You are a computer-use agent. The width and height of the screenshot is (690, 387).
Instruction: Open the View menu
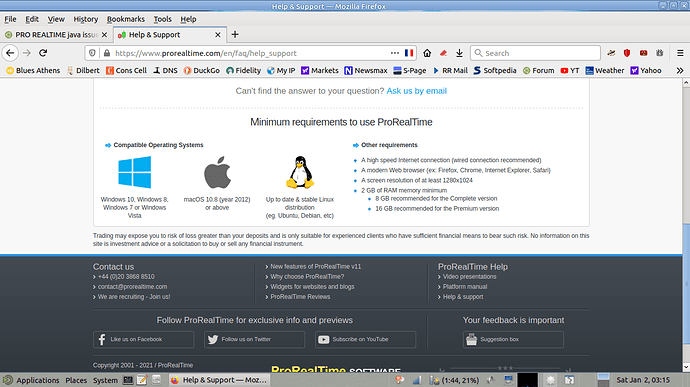[56, 19]
